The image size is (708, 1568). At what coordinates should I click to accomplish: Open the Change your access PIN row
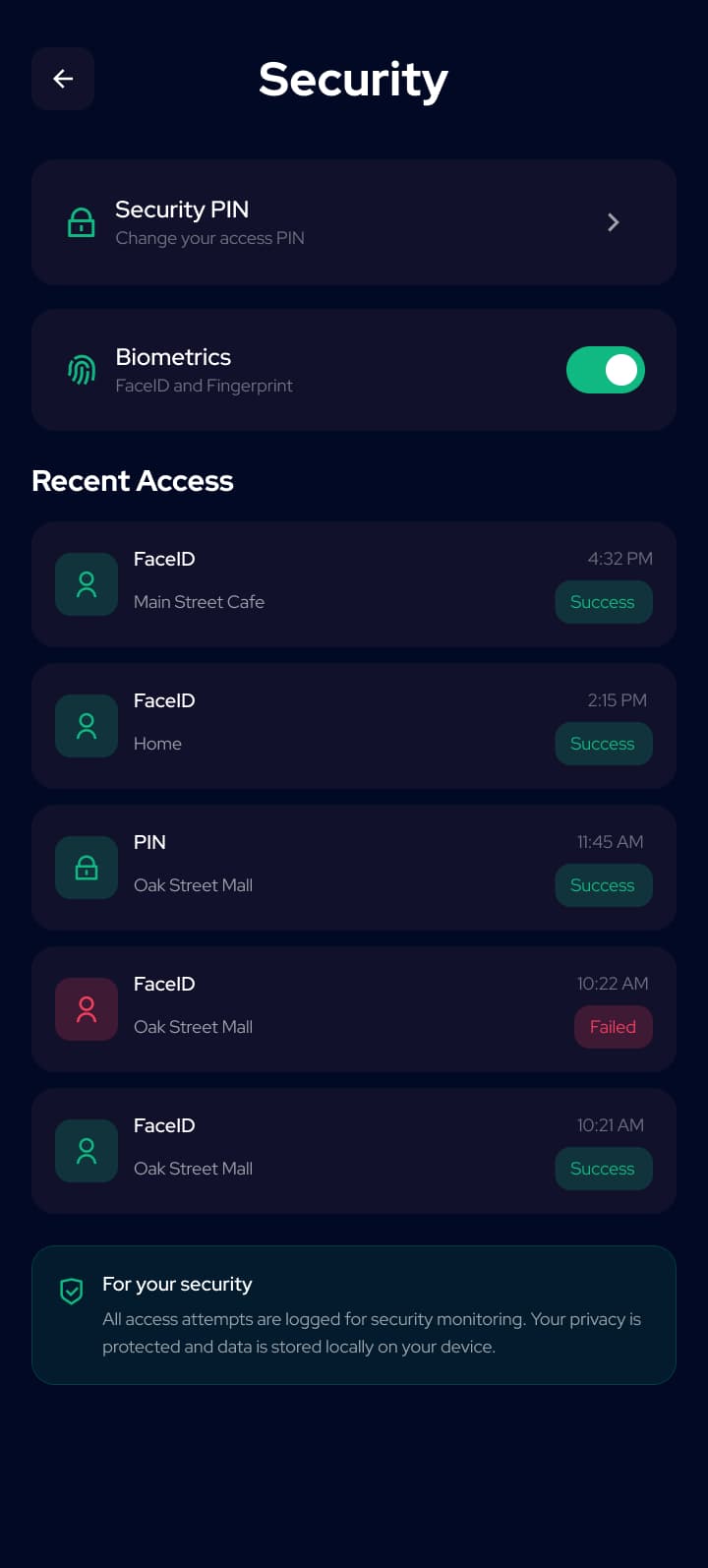[354, 222]
